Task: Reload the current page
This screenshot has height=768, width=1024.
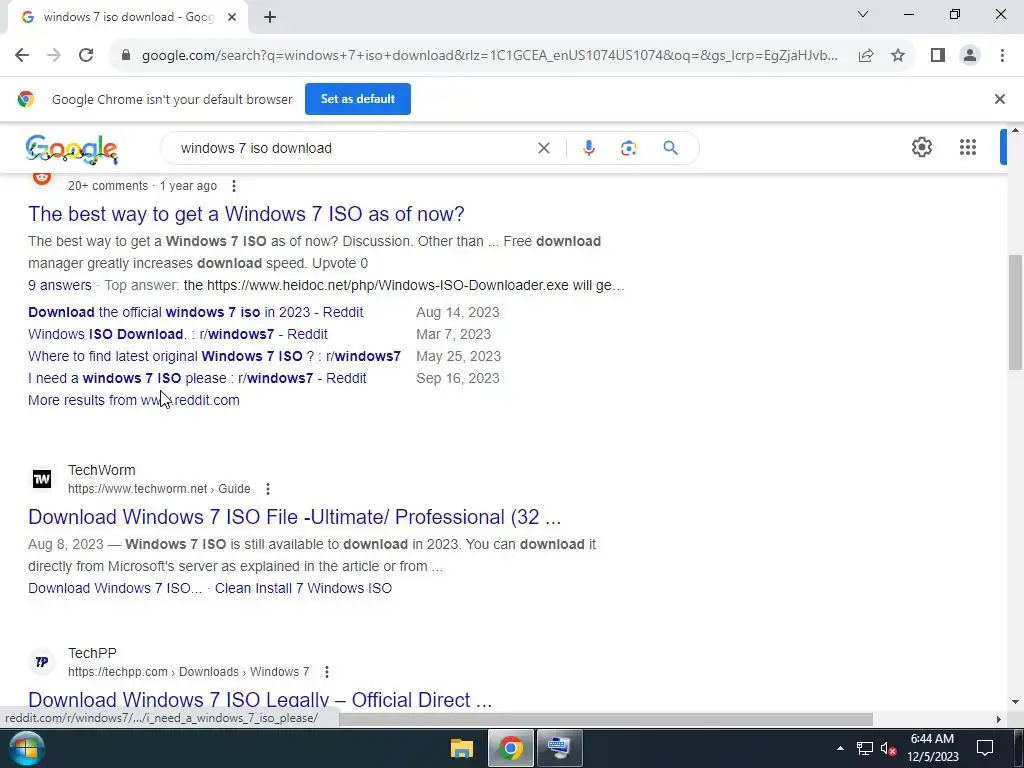Action: [x=86, y=56]
